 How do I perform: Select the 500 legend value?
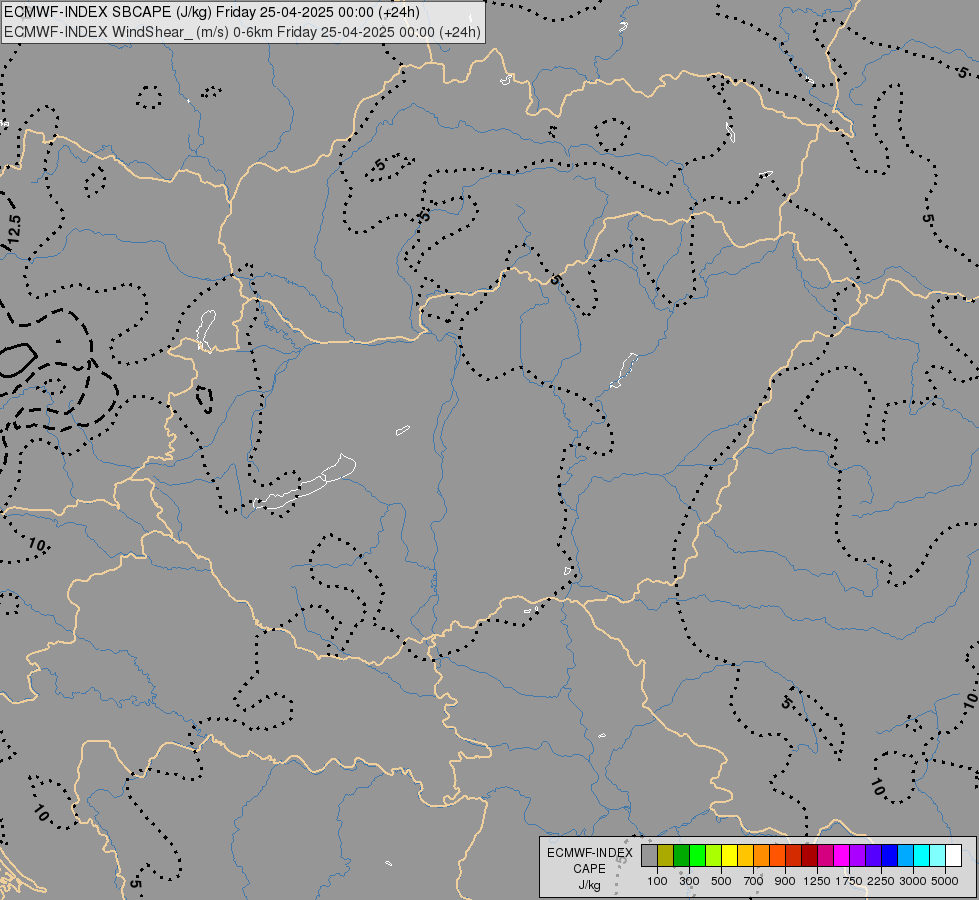click(721, 881)
